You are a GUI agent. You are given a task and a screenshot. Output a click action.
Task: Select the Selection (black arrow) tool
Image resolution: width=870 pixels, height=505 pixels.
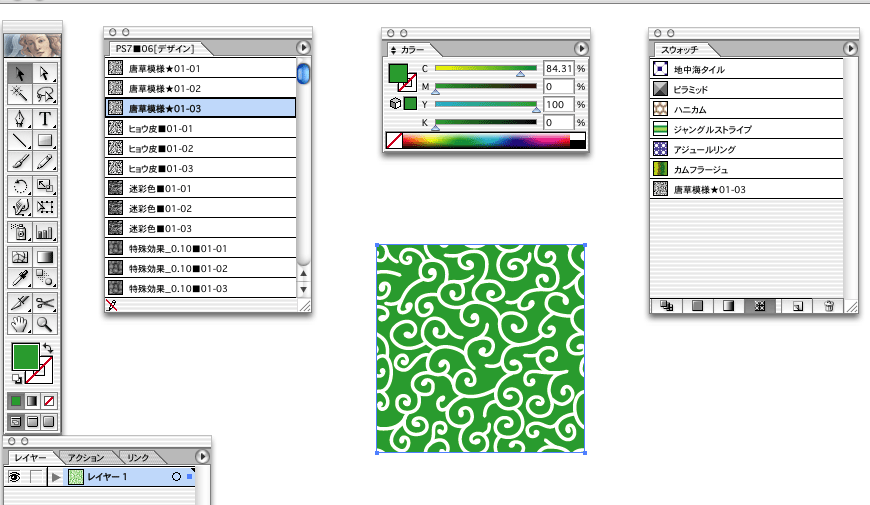[x=20, y=73]
